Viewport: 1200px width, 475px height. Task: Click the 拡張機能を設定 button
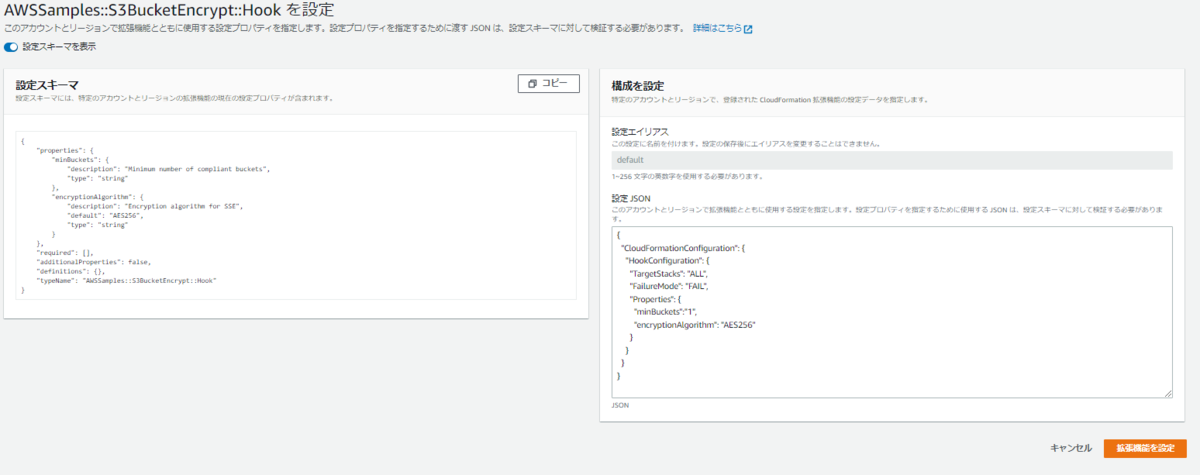(1145, 448)
